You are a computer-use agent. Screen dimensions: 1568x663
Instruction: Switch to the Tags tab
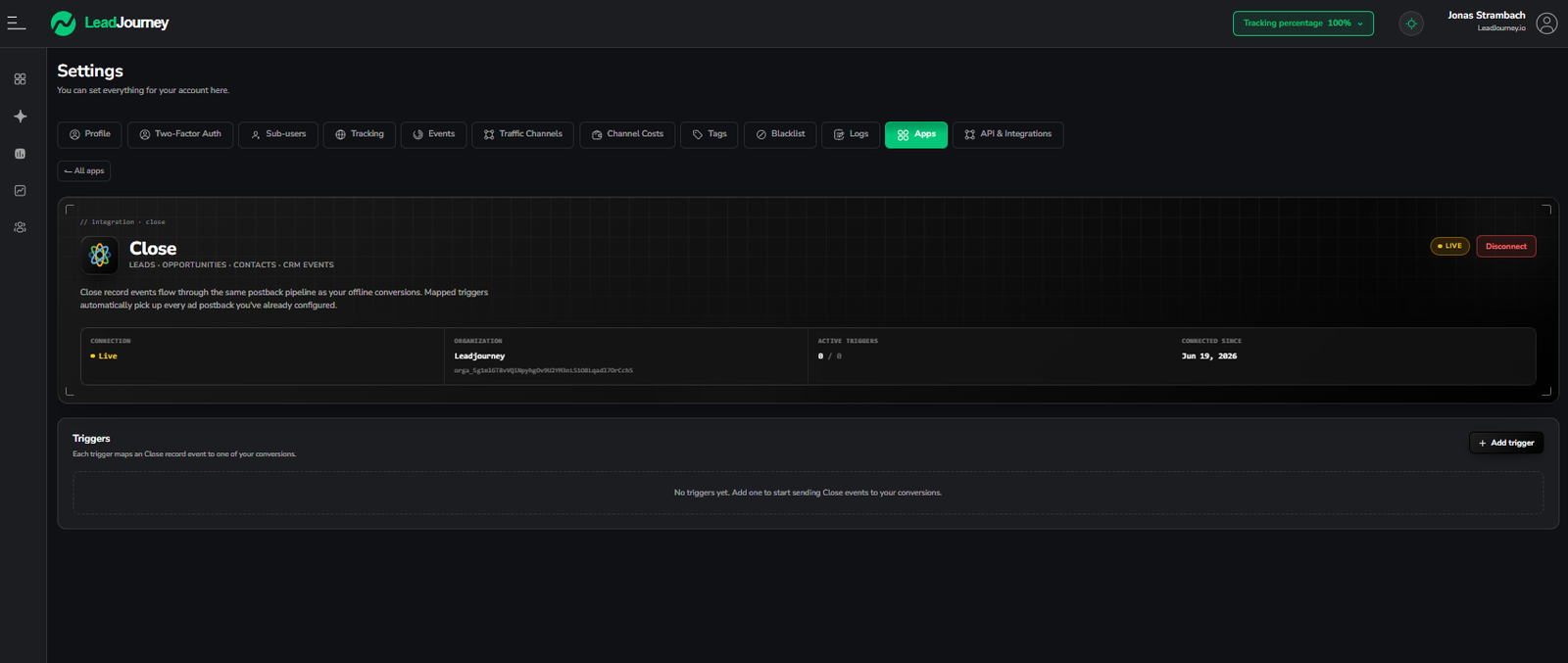(710, 134)
